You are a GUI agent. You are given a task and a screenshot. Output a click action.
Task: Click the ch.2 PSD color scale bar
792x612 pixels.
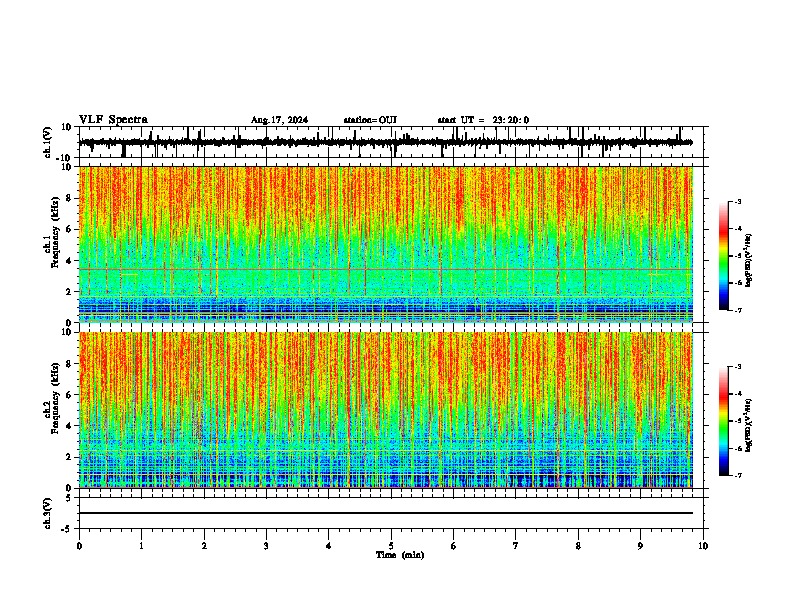point(724,421)
